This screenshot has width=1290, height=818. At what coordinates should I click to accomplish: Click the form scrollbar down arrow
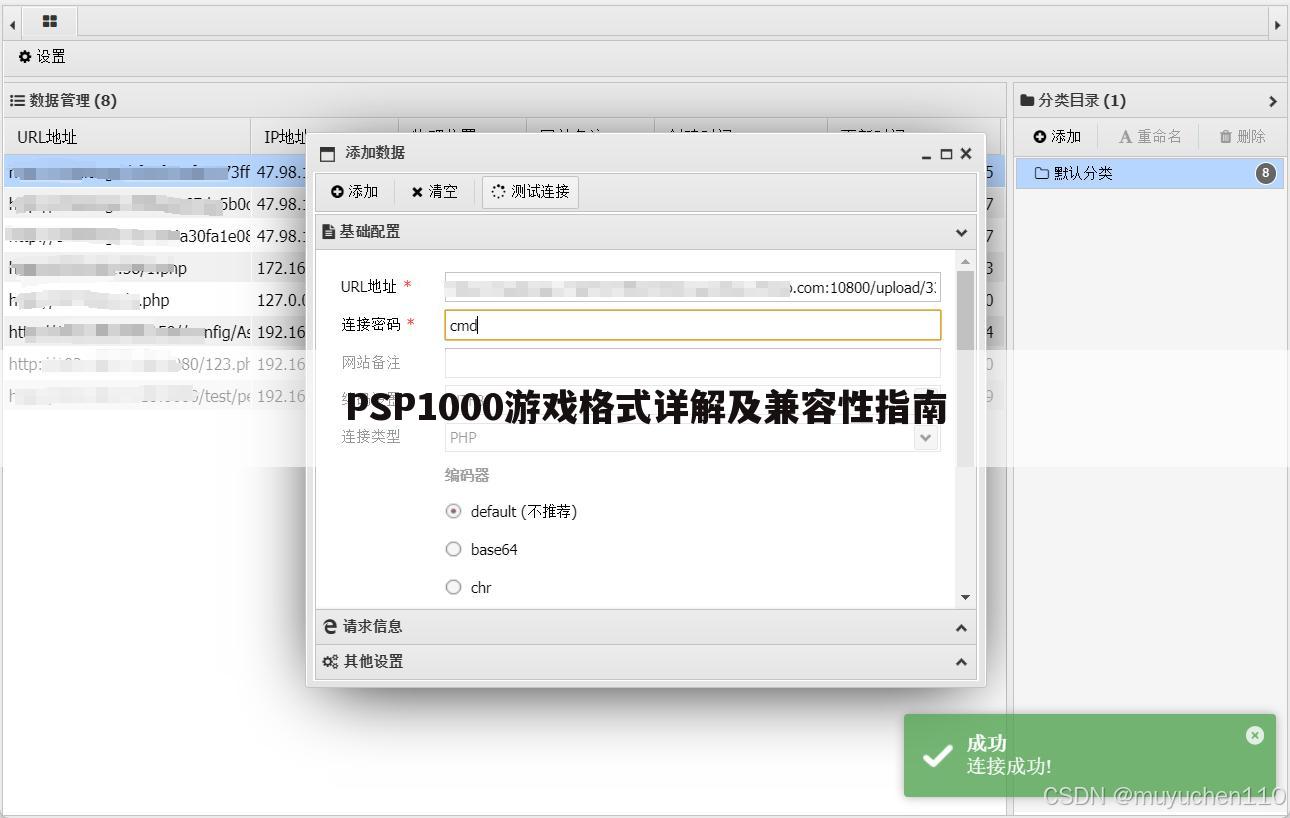tap(965, 597)
